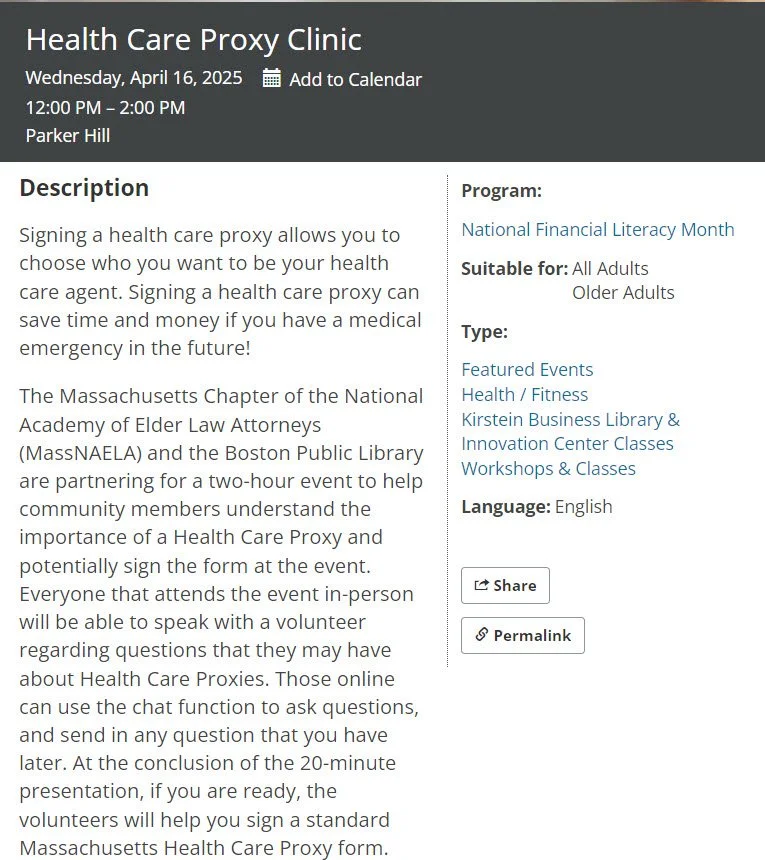Click the Health Care Proxy Clinic title

click(x=194, y=40)
